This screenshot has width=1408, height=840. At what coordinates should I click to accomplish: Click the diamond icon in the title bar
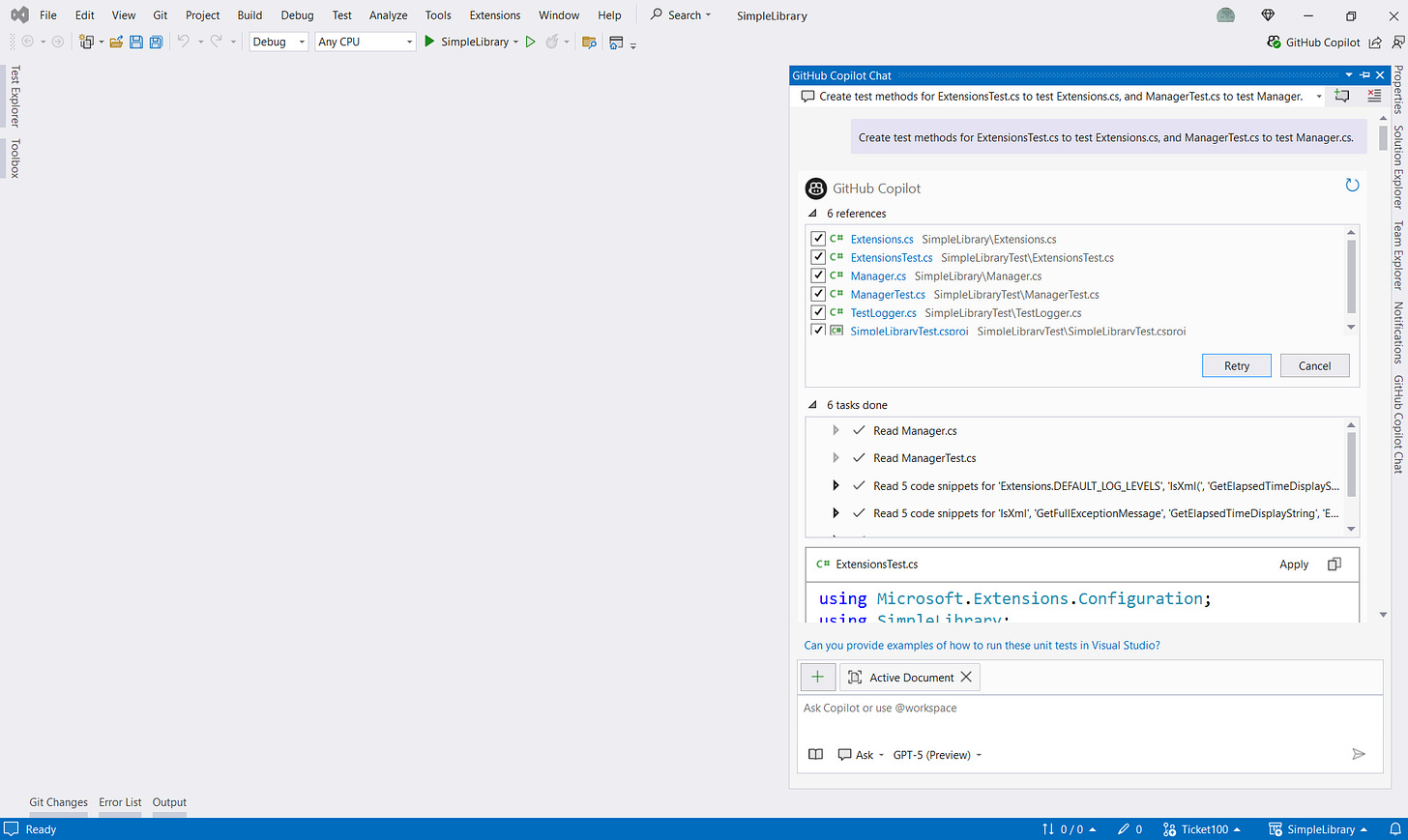coord(1268,14)
